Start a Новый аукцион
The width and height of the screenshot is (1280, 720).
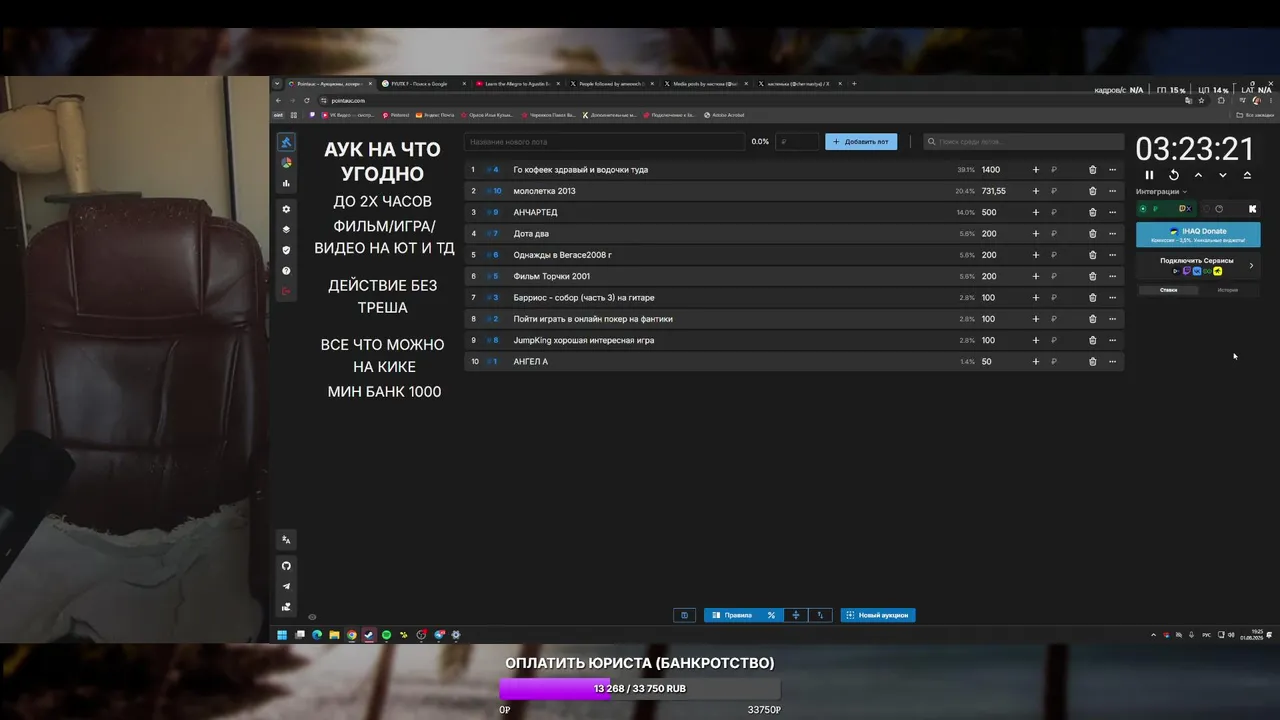tap(878, 615)
